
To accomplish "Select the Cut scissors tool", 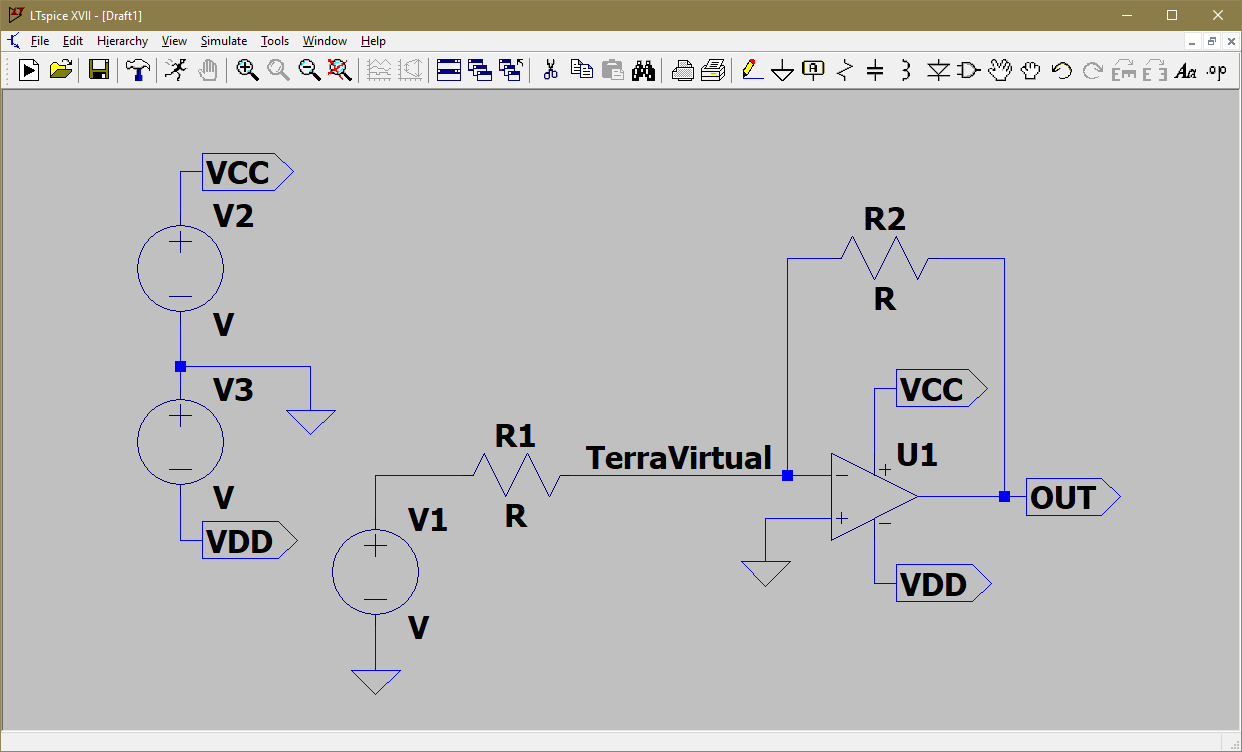I will pyautogui.click(x=549, y=70).
